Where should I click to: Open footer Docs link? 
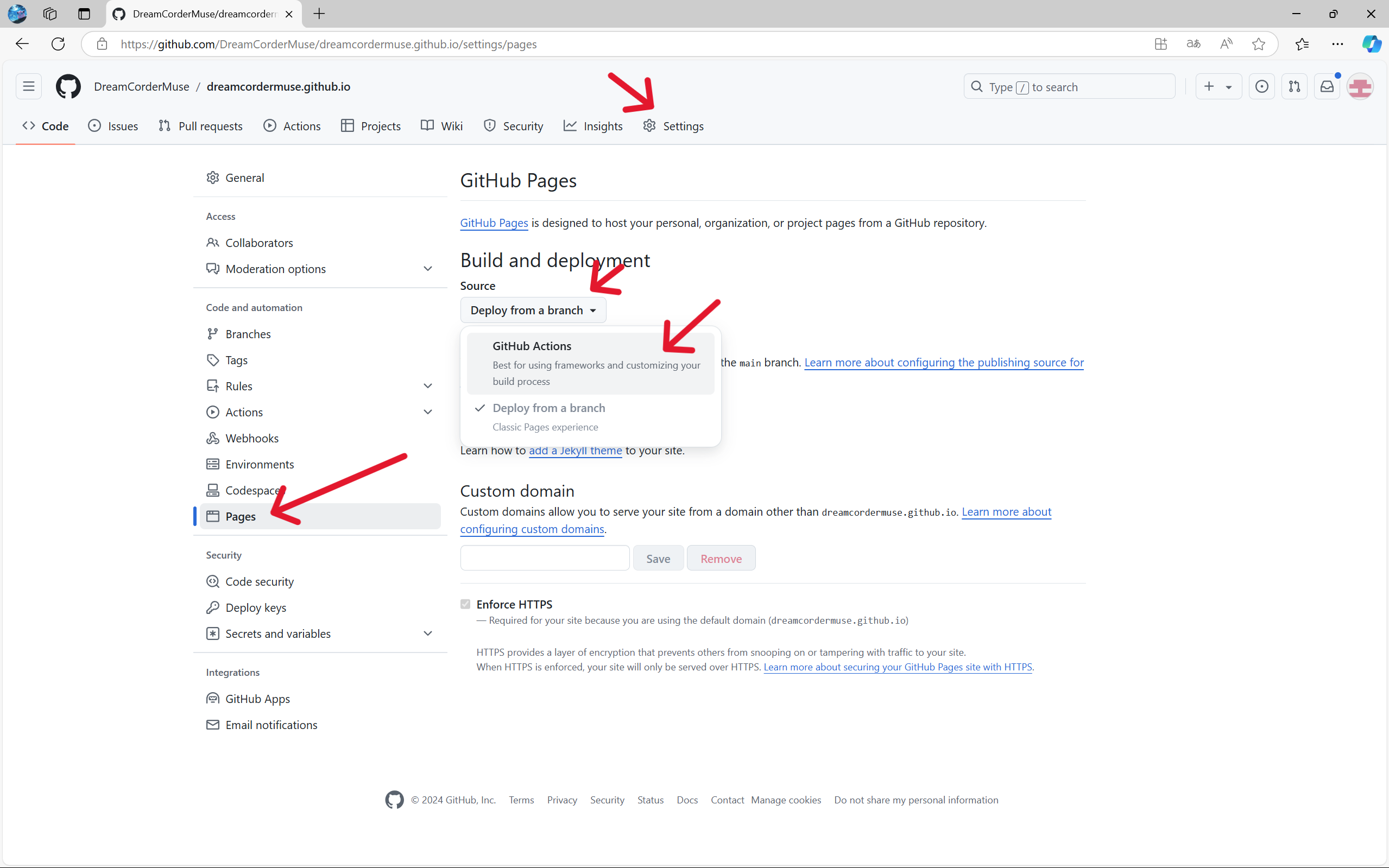tap(687, 800)
